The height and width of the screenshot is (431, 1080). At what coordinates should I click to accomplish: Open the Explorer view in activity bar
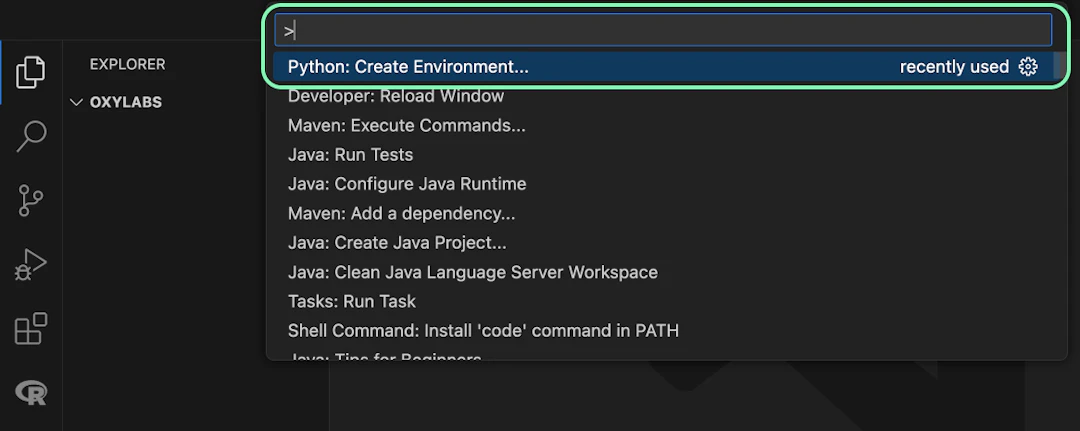click(x=30, y=72)
